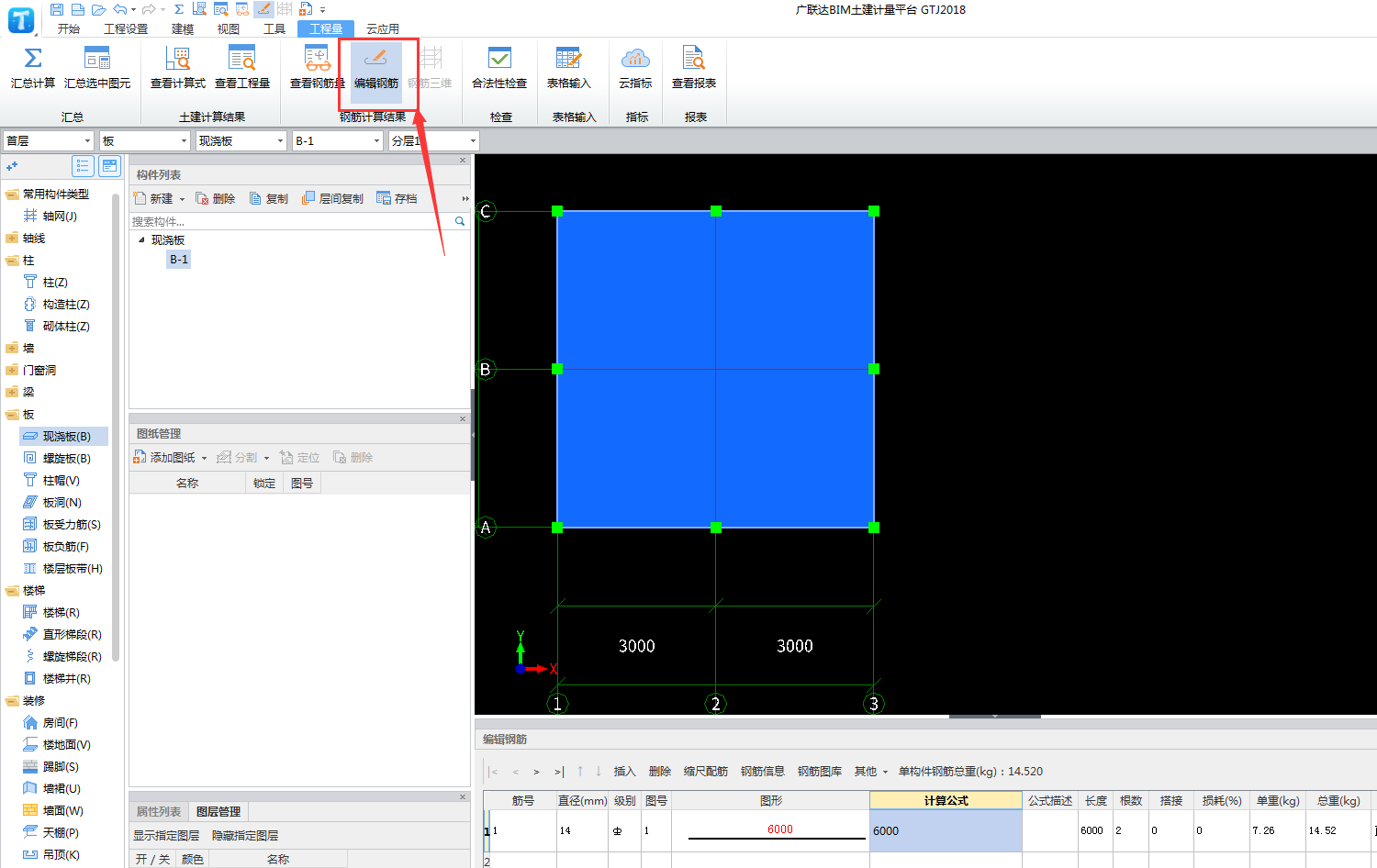
Task: Open 查看工程量 tool
Action: pos(242,68)
